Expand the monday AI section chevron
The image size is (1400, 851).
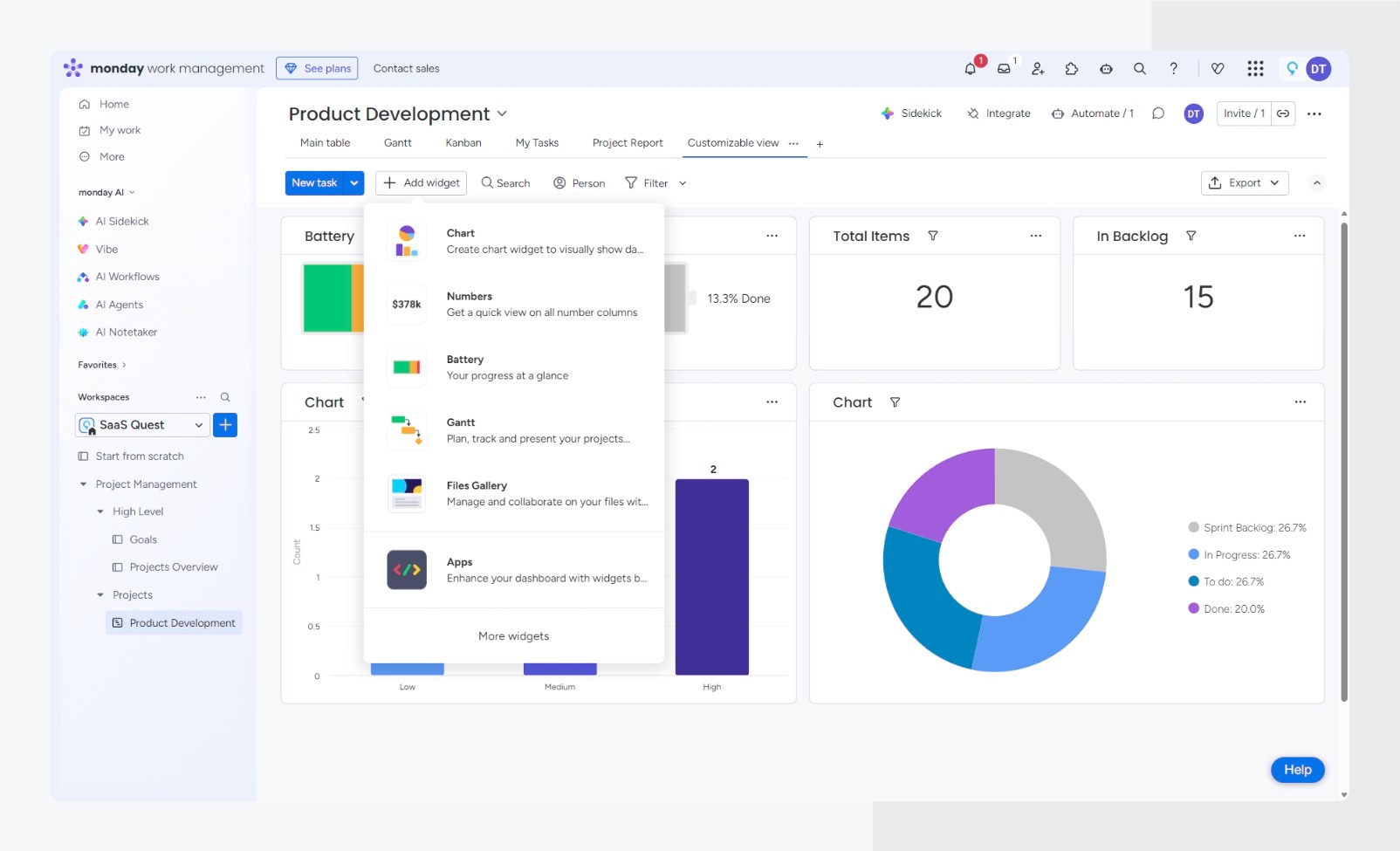point(132,193)
